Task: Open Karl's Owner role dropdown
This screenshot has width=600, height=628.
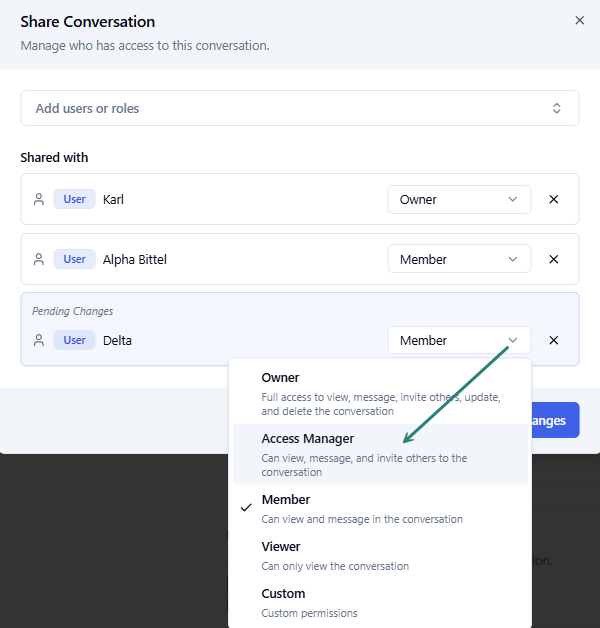Action: [x=458, y=199]
